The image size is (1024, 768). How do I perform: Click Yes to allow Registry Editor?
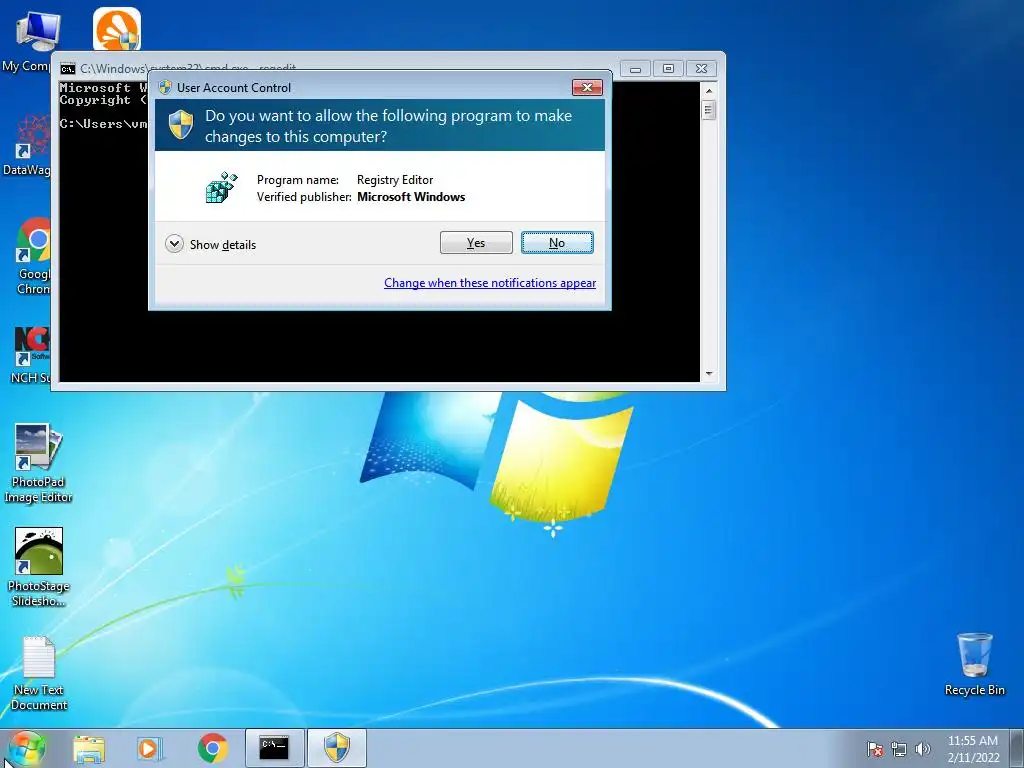pyautogui.click(x=476, y=243)
